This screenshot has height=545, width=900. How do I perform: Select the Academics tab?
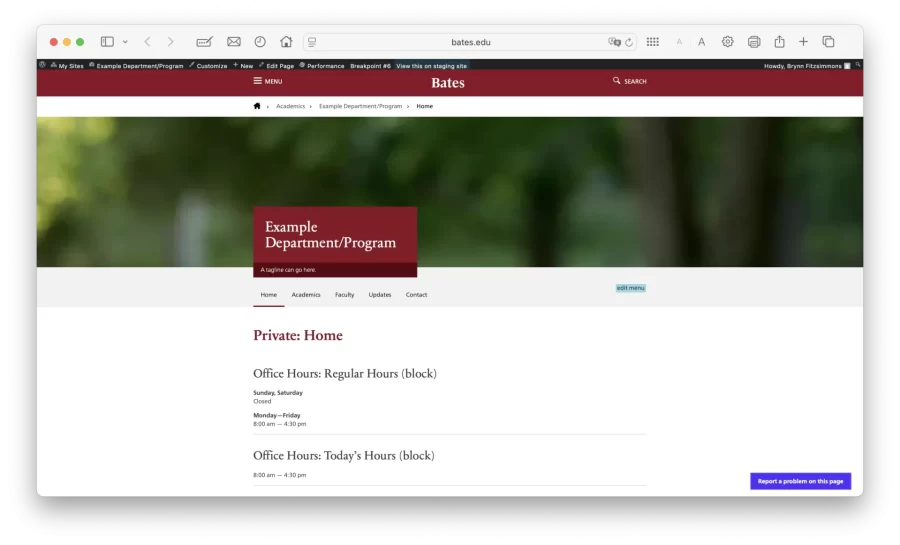click(306, 295)
